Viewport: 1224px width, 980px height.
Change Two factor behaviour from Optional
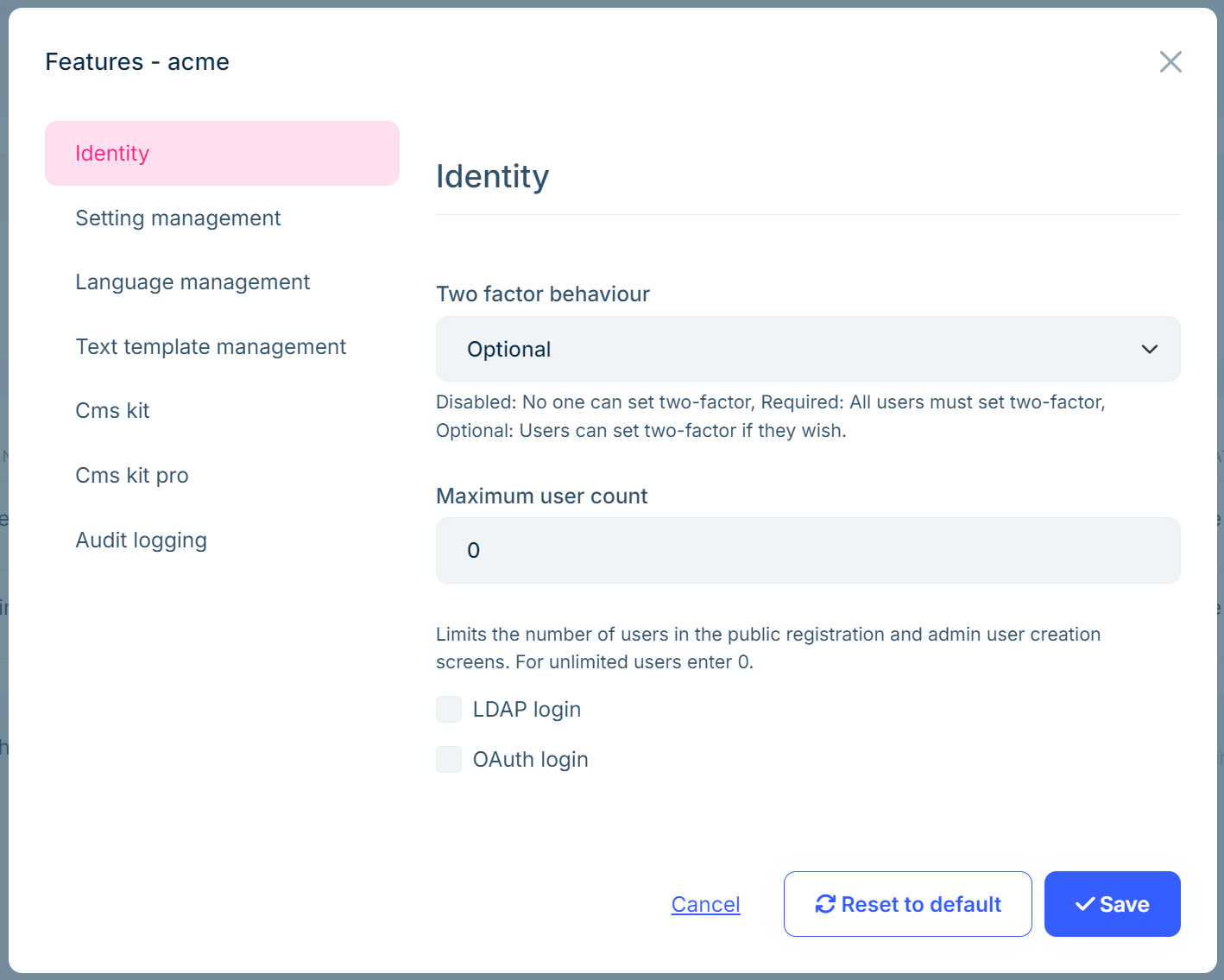click(x=807, y=349)
